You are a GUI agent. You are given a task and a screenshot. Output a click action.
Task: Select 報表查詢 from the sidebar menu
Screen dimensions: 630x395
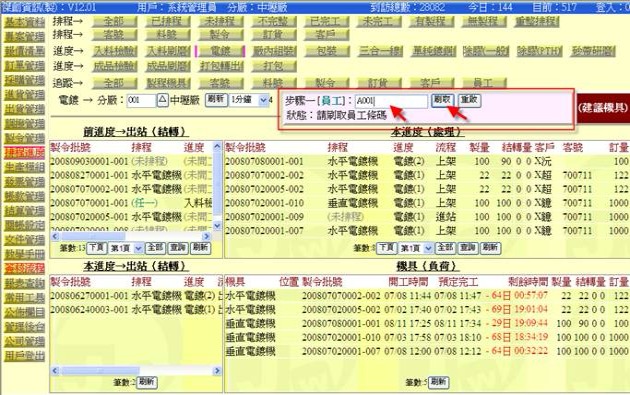coord(25,283)
